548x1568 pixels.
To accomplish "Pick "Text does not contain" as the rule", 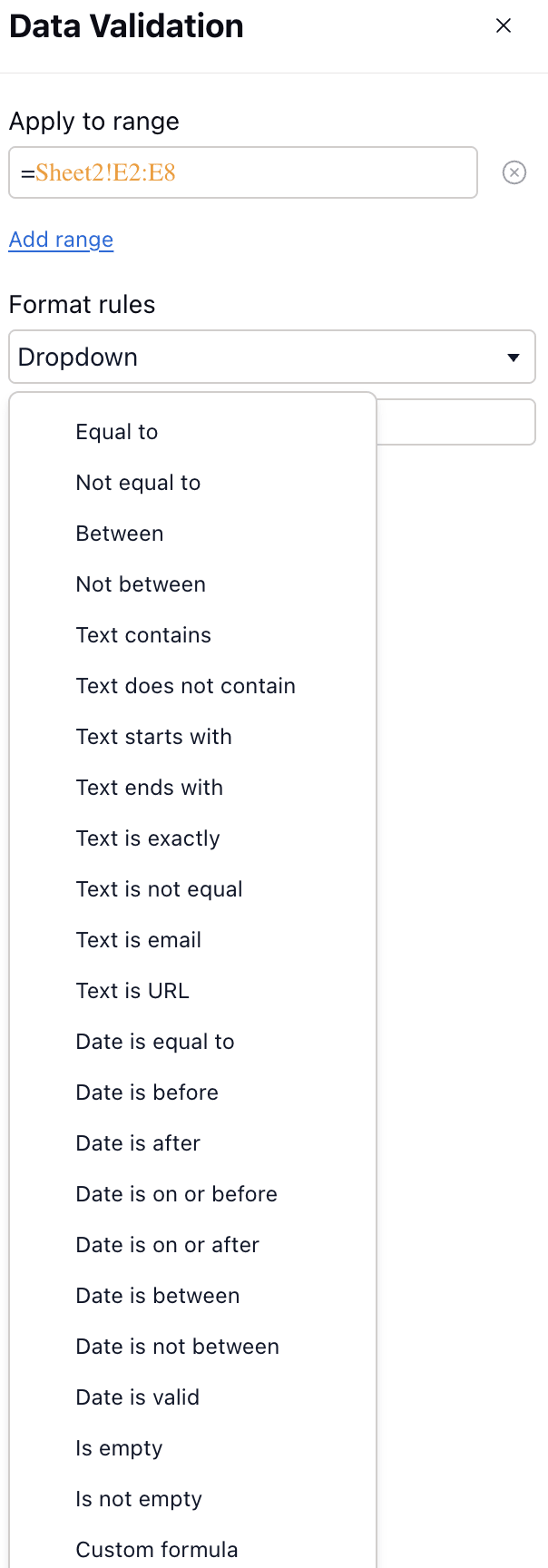I will (185, 685).
